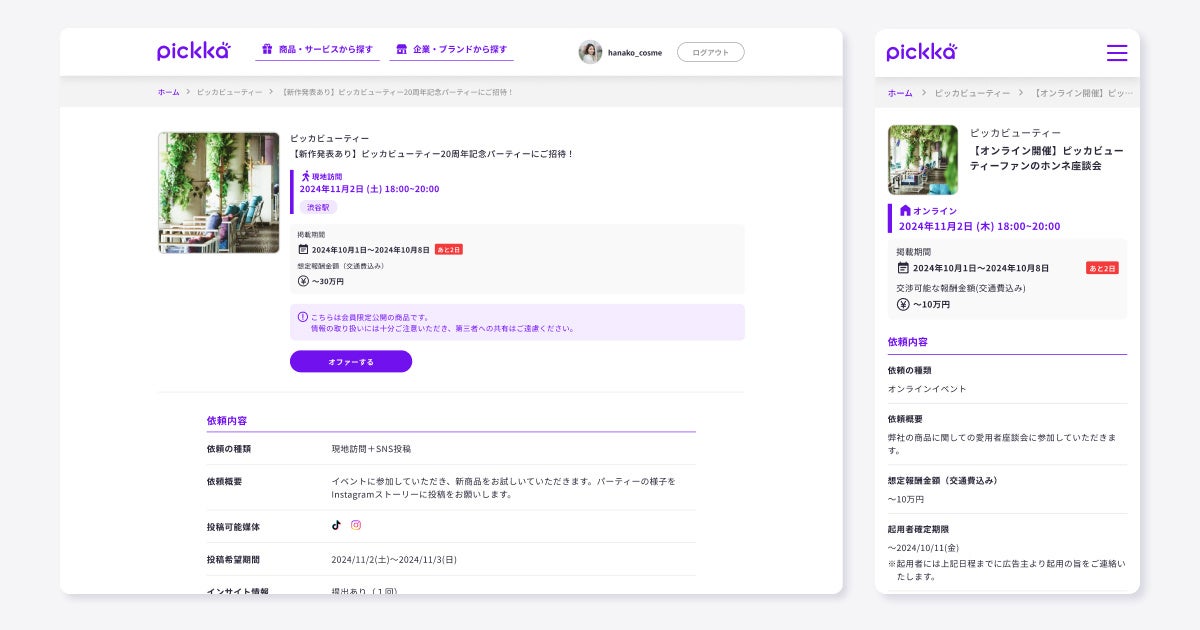1200x630 pixels.
Task: Click the yen icon next to 〜30万円
Action: click(x=303, y=281)
